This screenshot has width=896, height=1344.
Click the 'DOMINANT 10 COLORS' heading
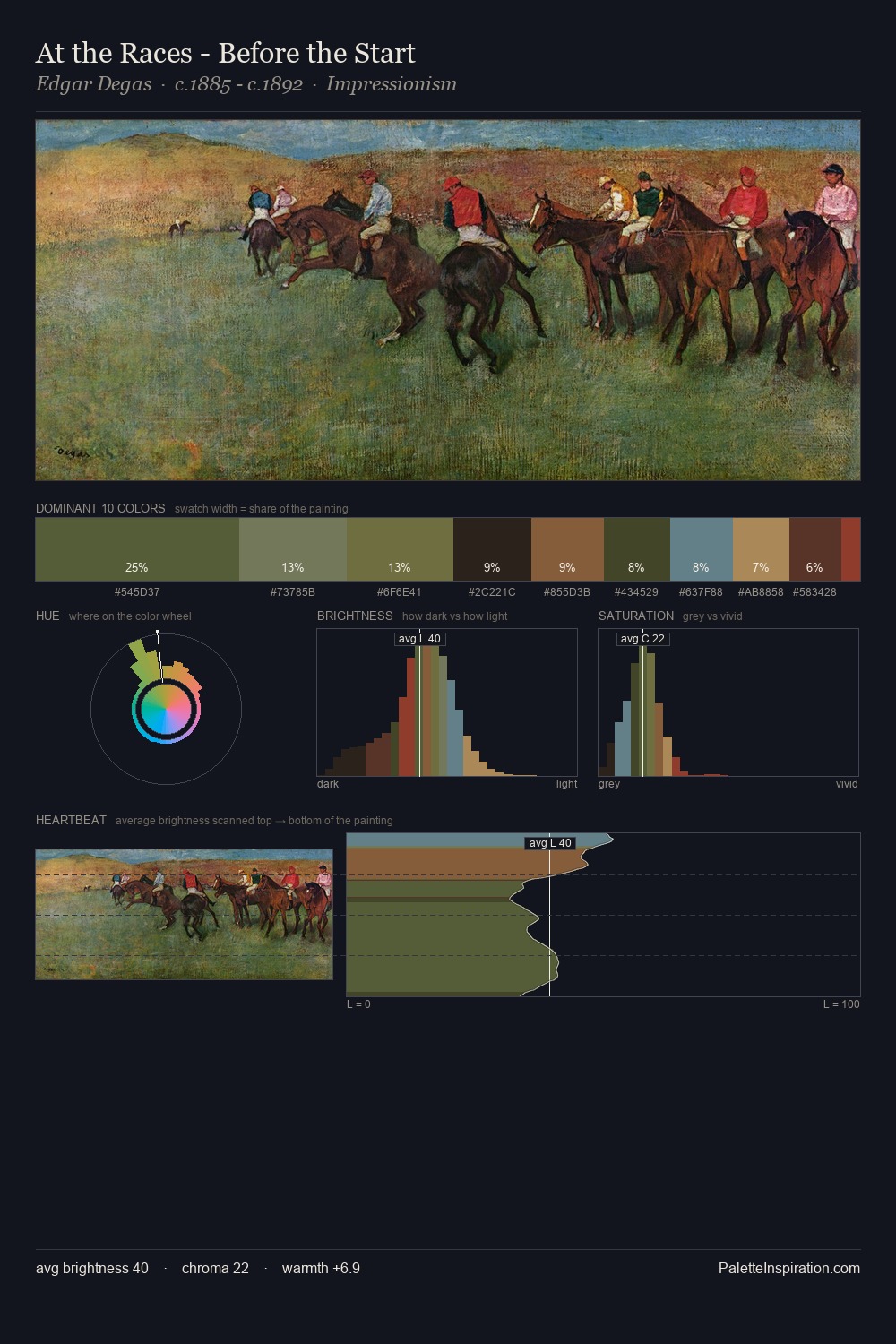click(100, 508)
